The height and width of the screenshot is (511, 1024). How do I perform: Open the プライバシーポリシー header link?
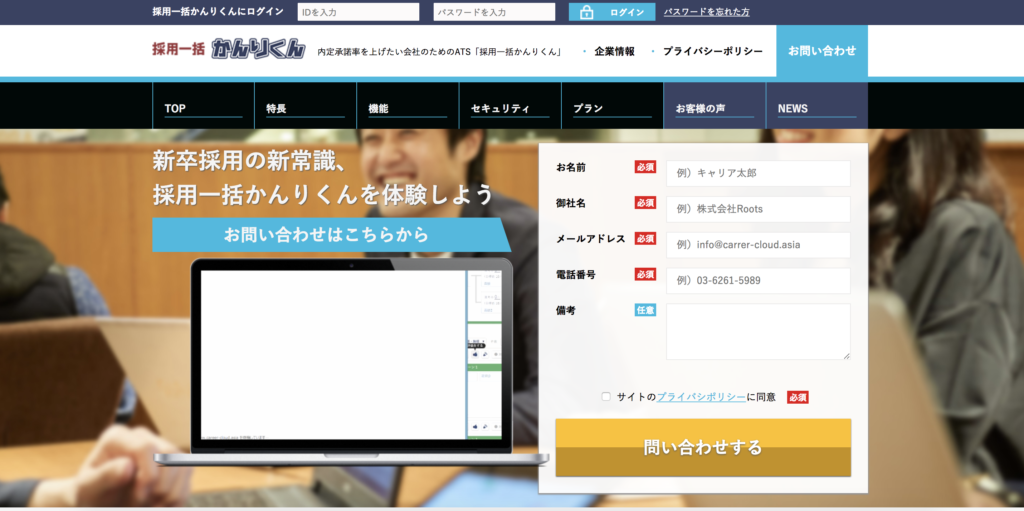coord(712,51)
